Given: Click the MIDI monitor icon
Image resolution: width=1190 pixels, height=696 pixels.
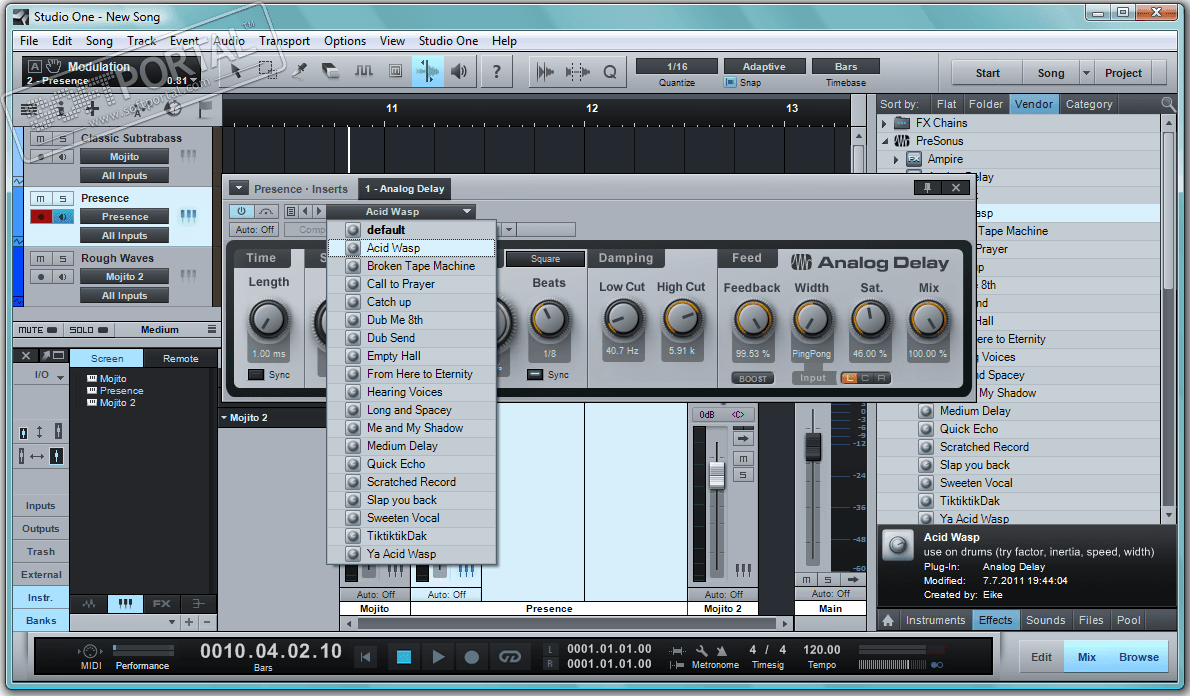Looking at the screenshot, I should (90, 651).
